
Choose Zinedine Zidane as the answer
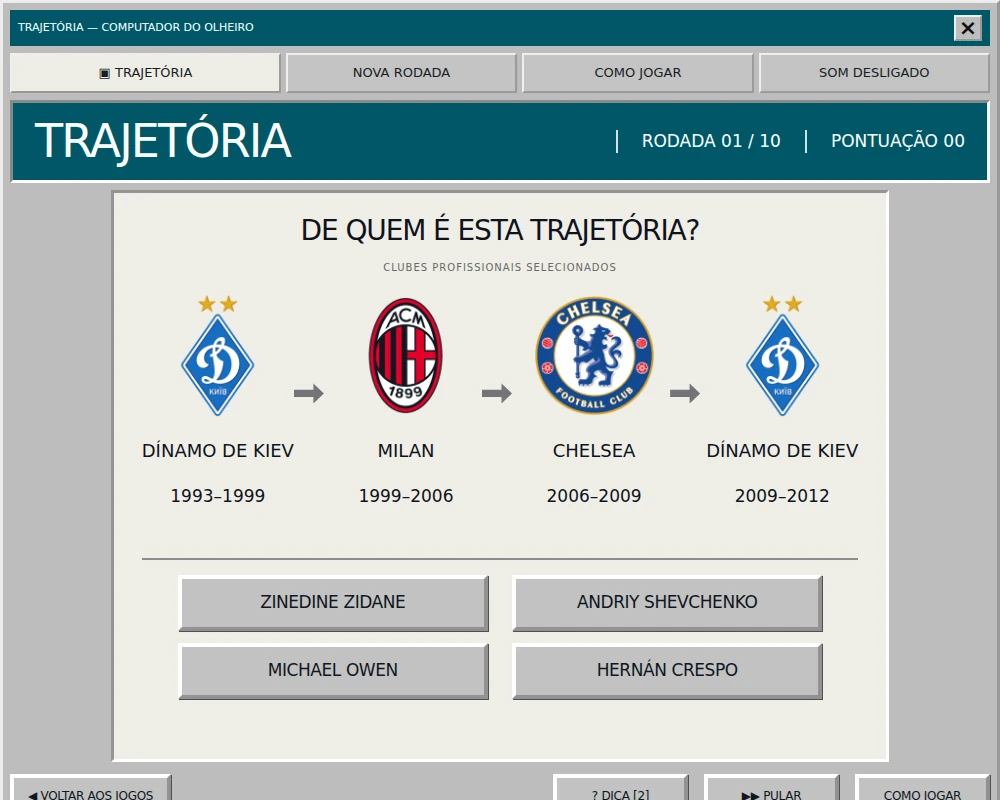[334, 603]
